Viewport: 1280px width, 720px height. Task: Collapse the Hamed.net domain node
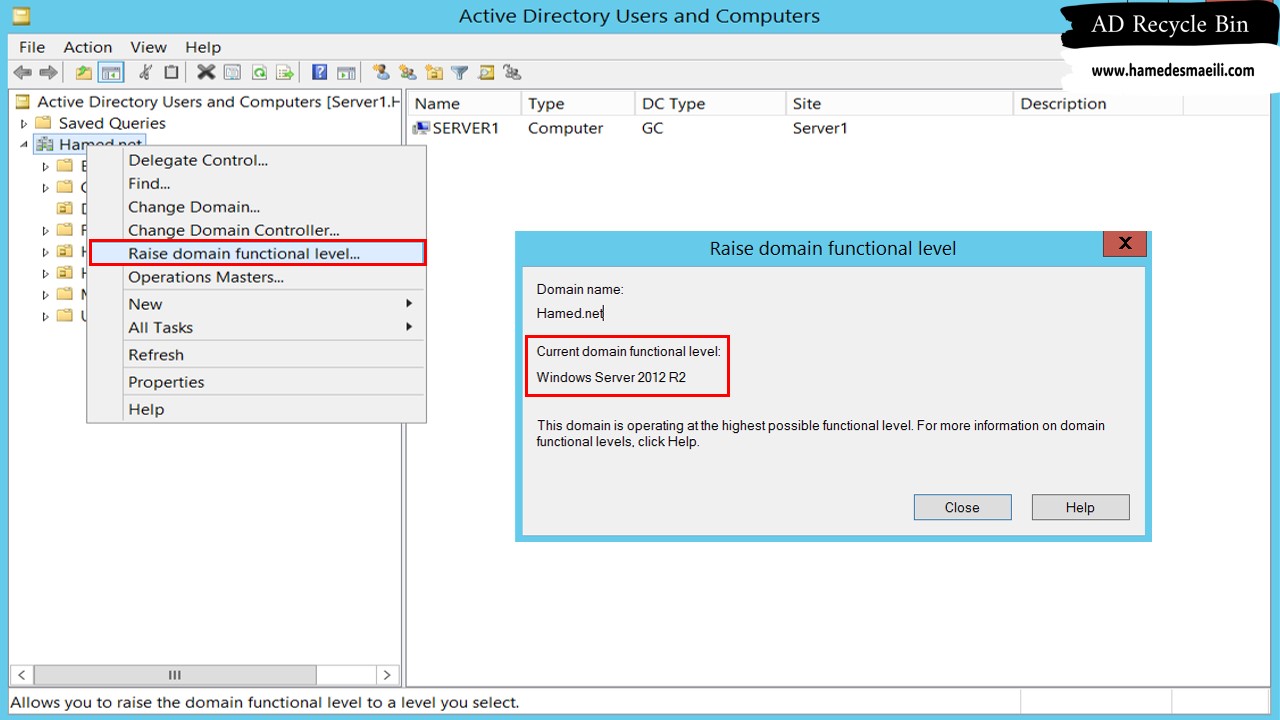(x=25, y=145)
